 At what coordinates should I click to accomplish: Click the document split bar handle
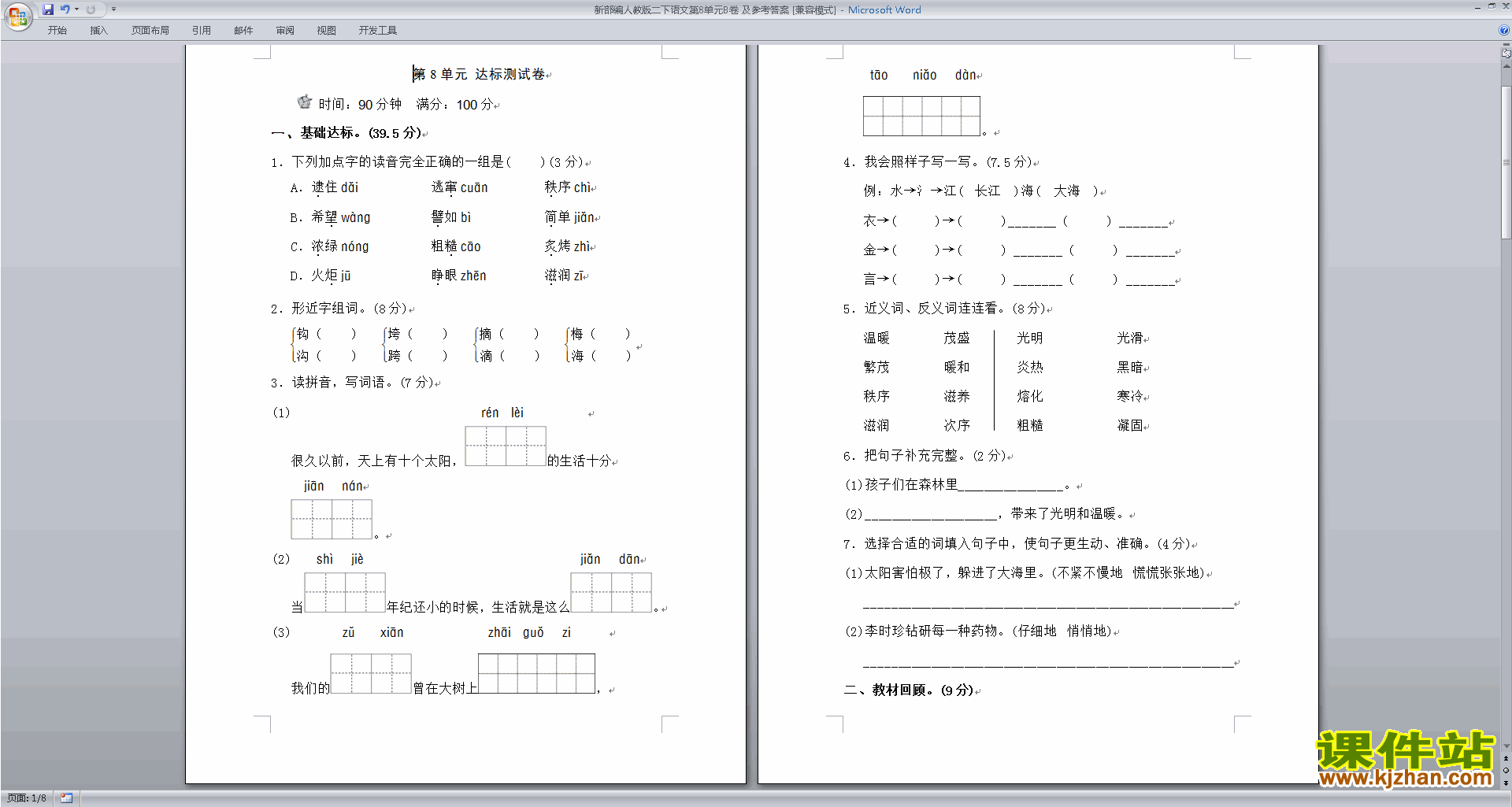1506,46
